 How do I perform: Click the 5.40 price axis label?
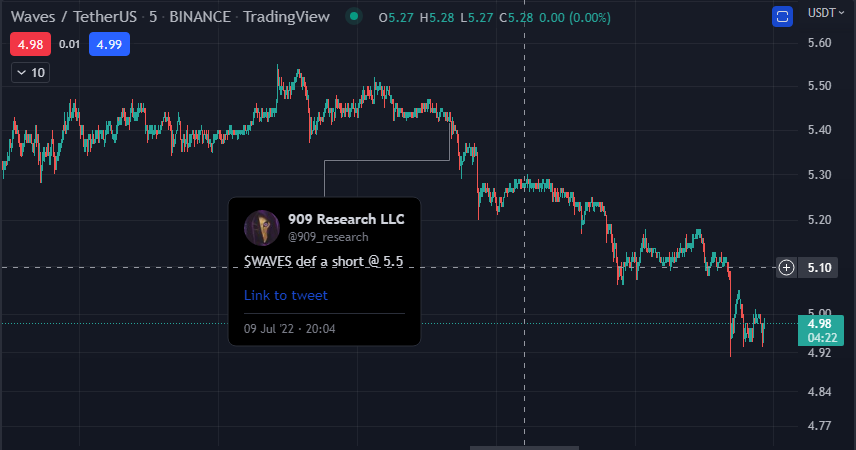(819, 130)
